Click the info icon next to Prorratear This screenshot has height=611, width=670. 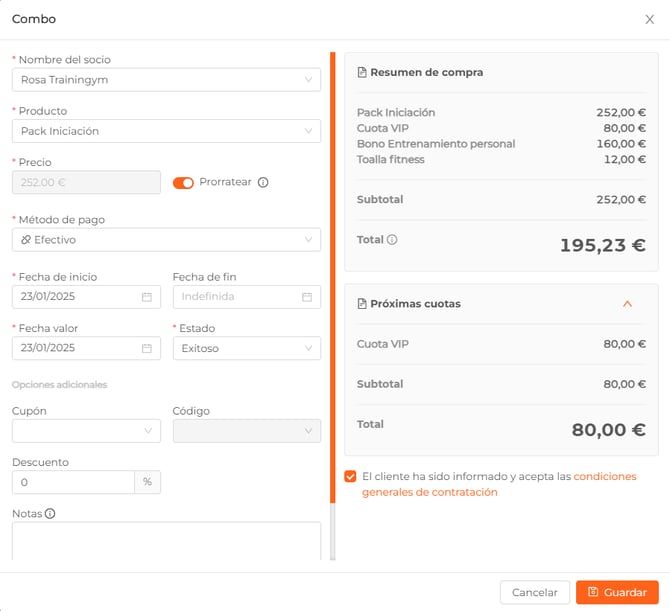click(264, 183)
